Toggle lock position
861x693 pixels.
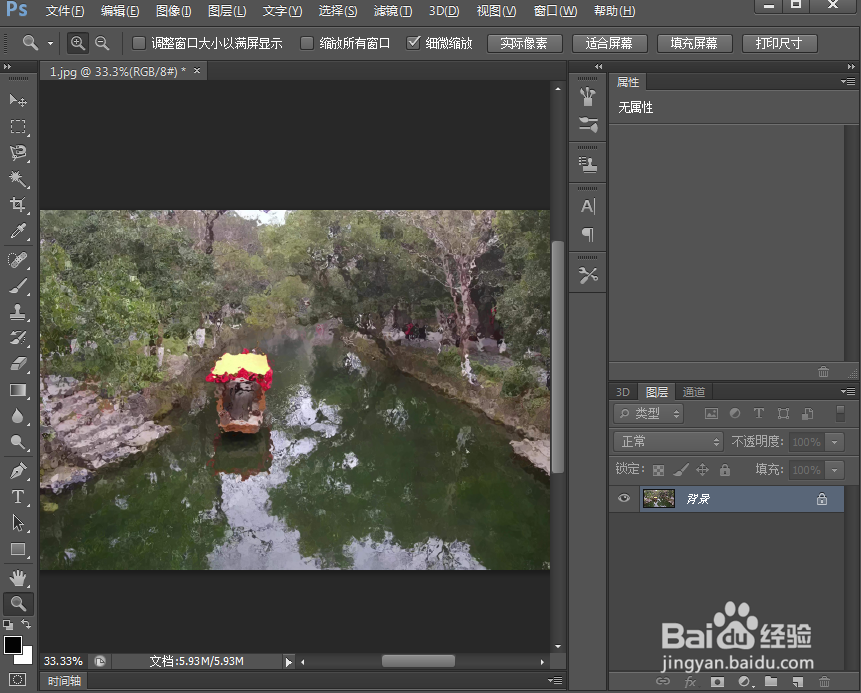702,470
